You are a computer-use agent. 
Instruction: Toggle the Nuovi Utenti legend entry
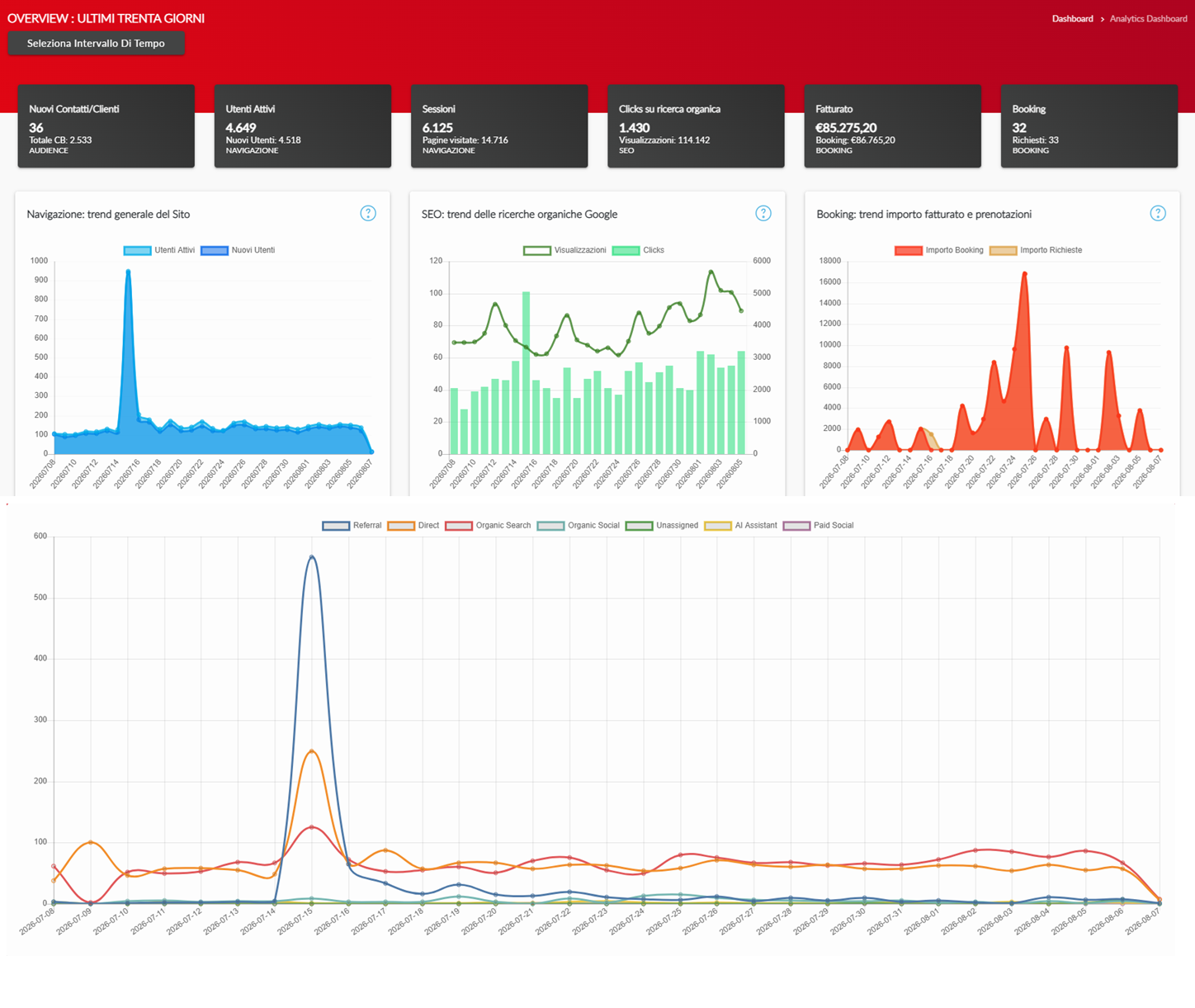[x=238, y=250]
